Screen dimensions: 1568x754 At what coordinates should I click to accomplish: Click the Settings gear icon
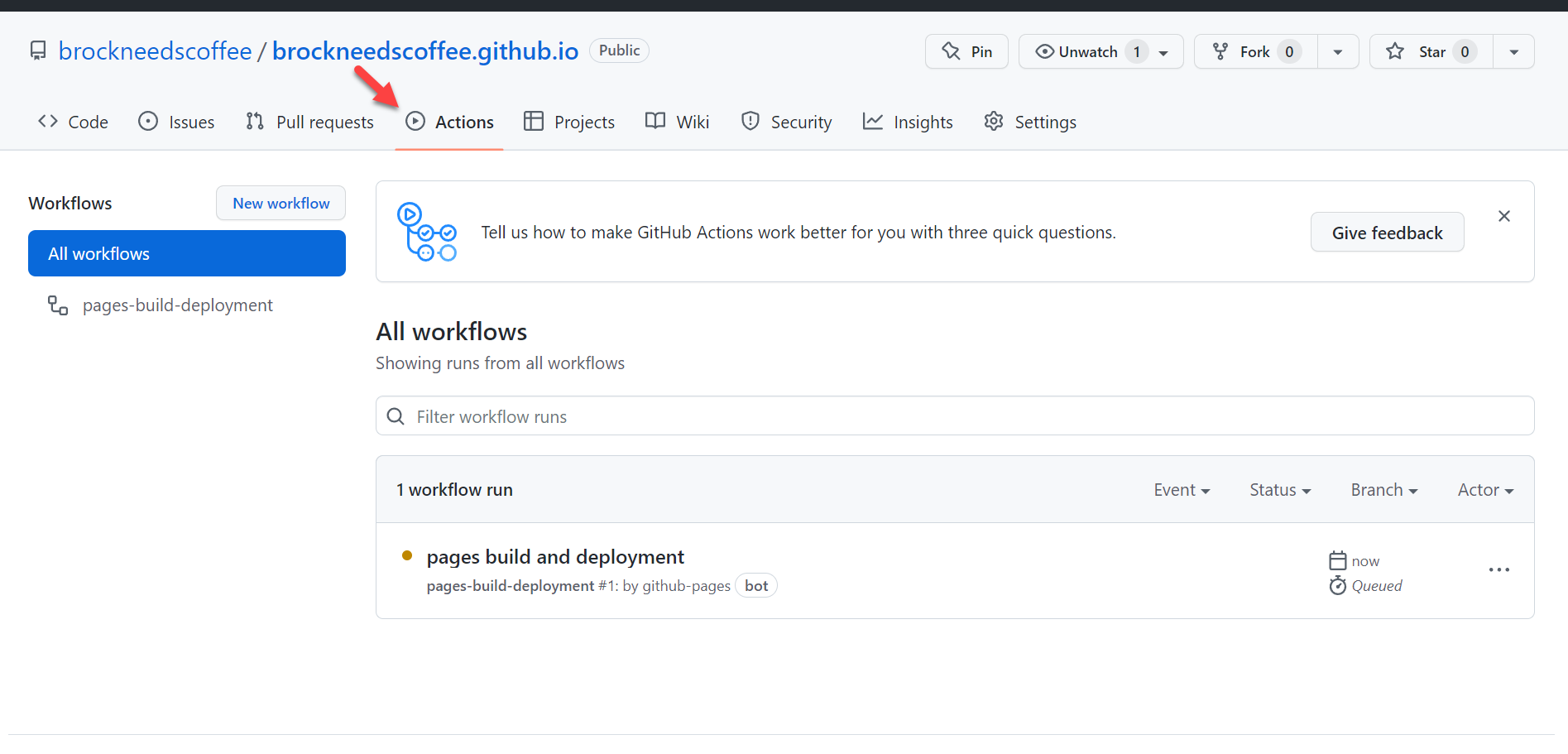994,122
